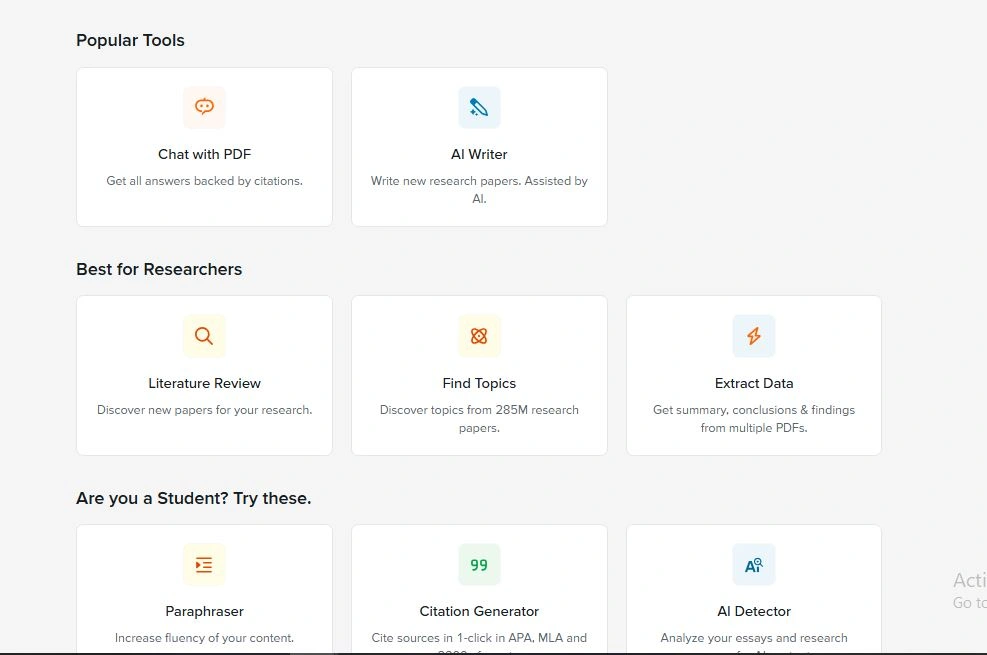Open the AI Detector tool title
Viewport: 987px width, 655px height.
[754, 611]
